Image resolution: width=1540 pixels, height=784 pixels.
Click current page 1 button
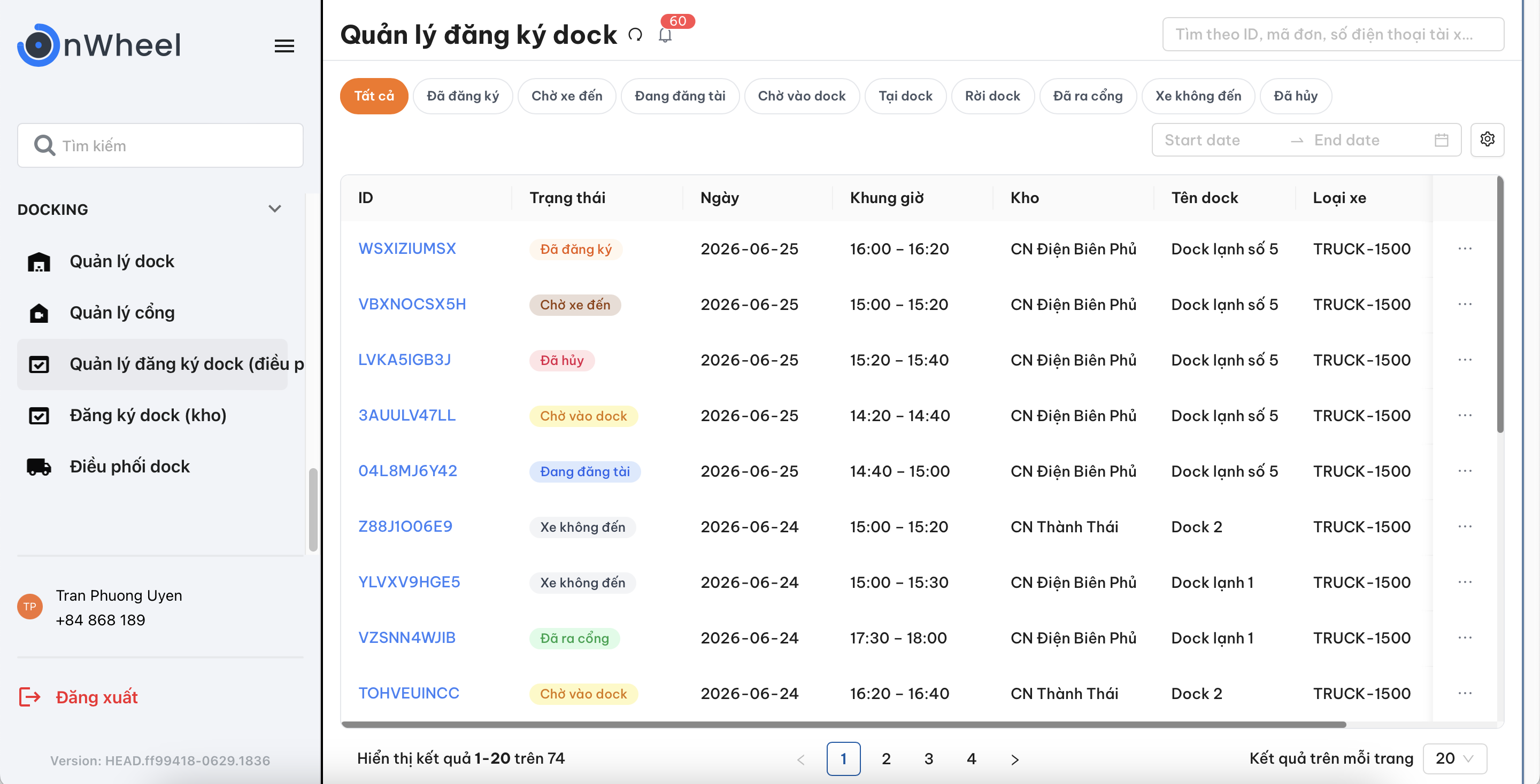pos(844,759)
